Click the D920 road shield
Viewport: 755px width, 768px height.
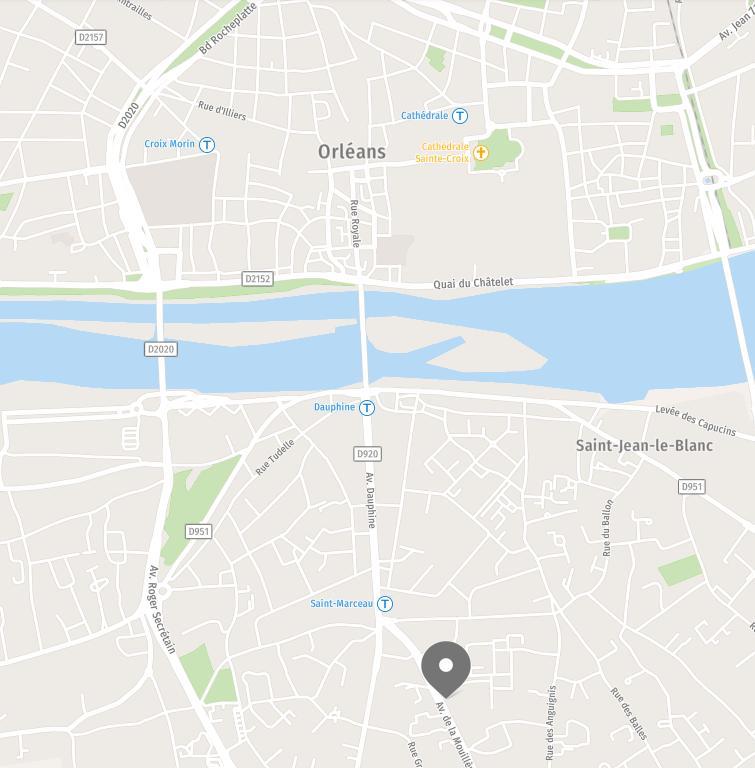367,454
